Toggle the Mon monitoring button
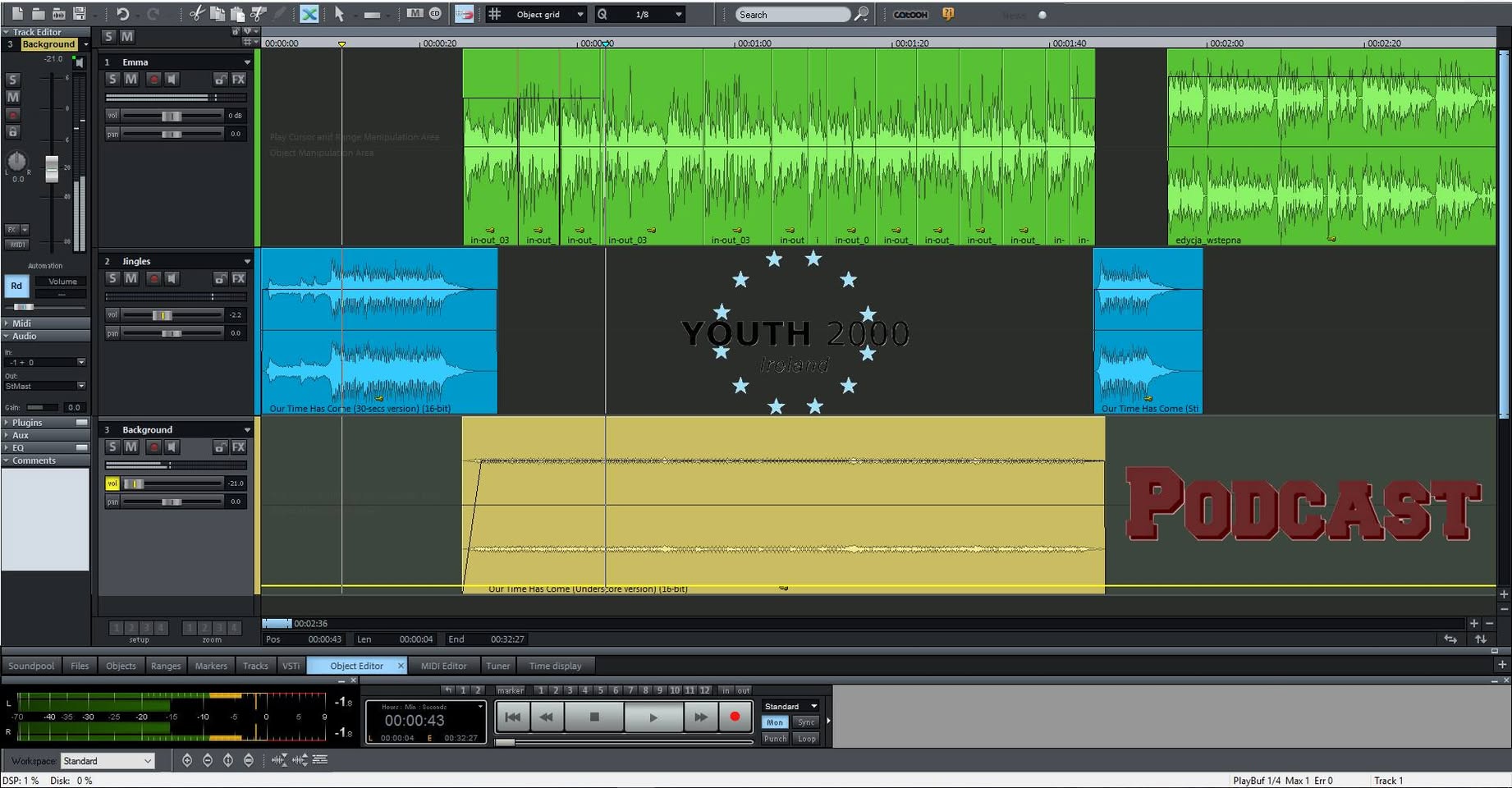The height and width of the screenshot is (788, 1512). (x=775, y=722)
